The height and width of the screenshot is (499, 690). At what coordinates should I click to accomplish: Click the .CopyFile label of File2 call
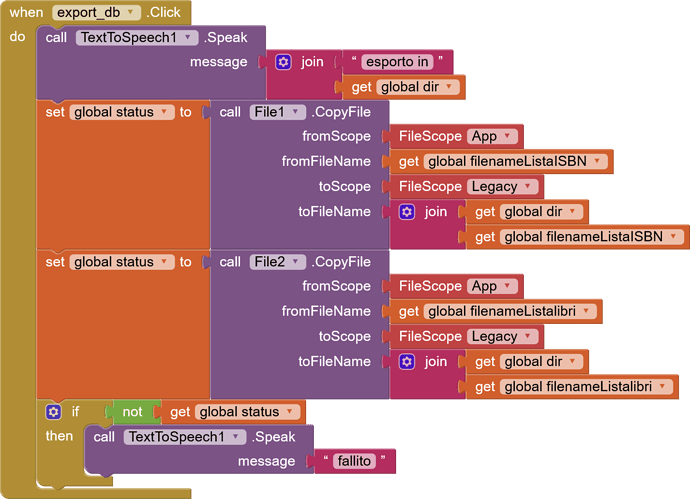341,262
